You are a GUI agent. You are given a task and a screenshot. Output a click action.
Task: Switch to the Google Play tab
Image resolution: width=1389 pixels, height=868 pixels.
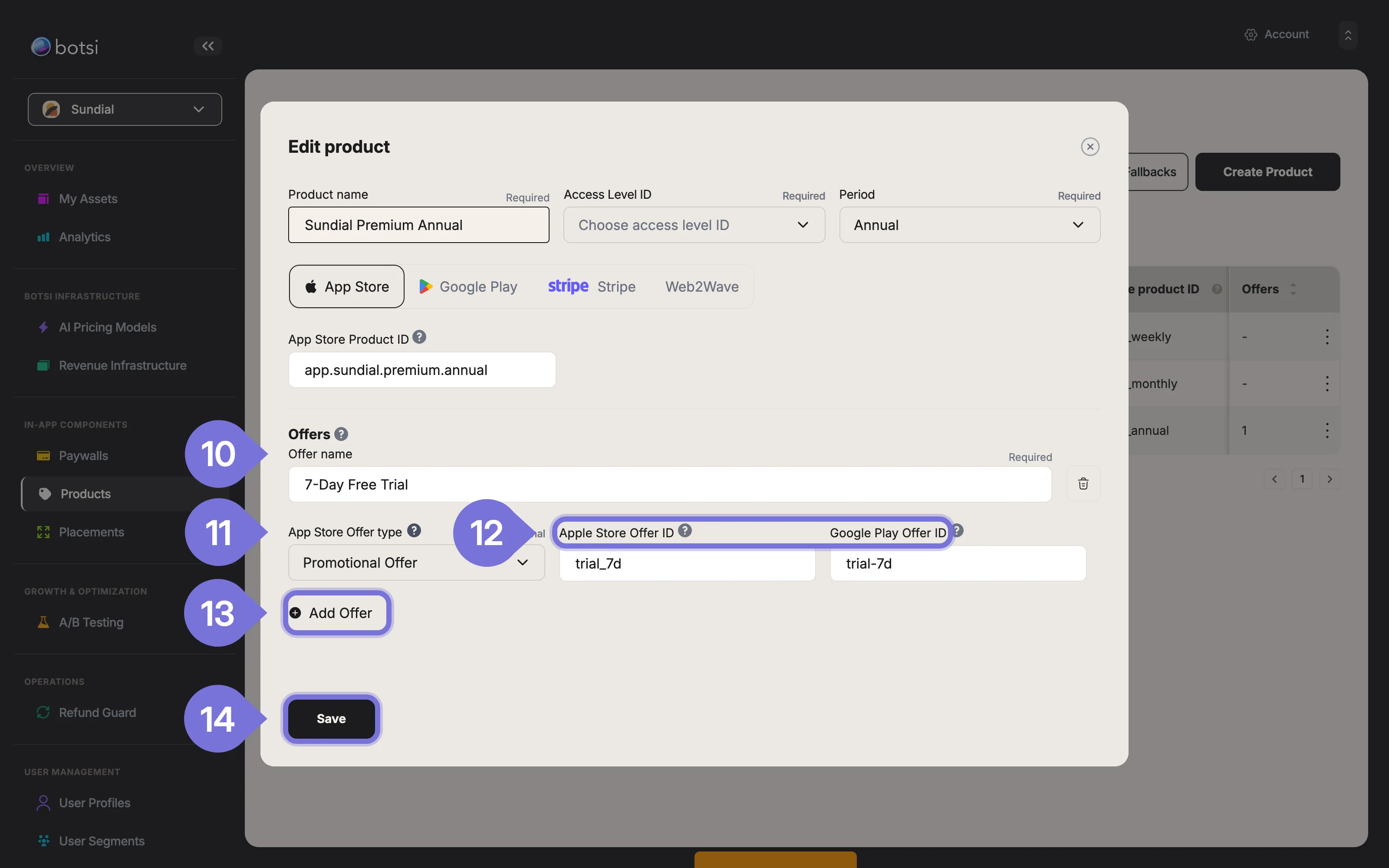tap(468, 286)
